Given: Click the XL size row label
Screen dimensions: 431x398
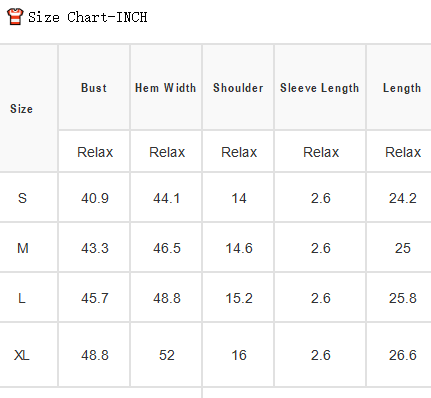Looking at the screenshot, I should tap(22, 355).
